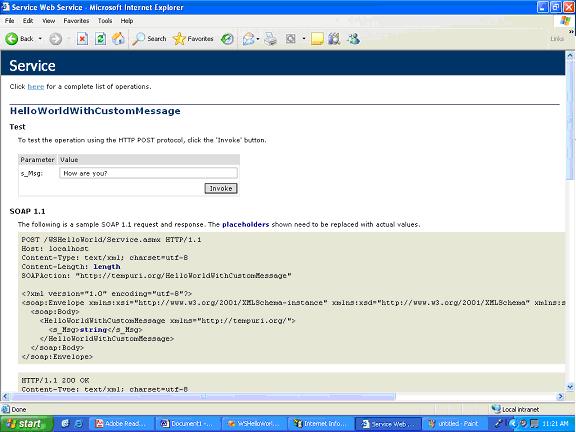Click the taskbar clock showing 11:21 AM

click(555, 424)
